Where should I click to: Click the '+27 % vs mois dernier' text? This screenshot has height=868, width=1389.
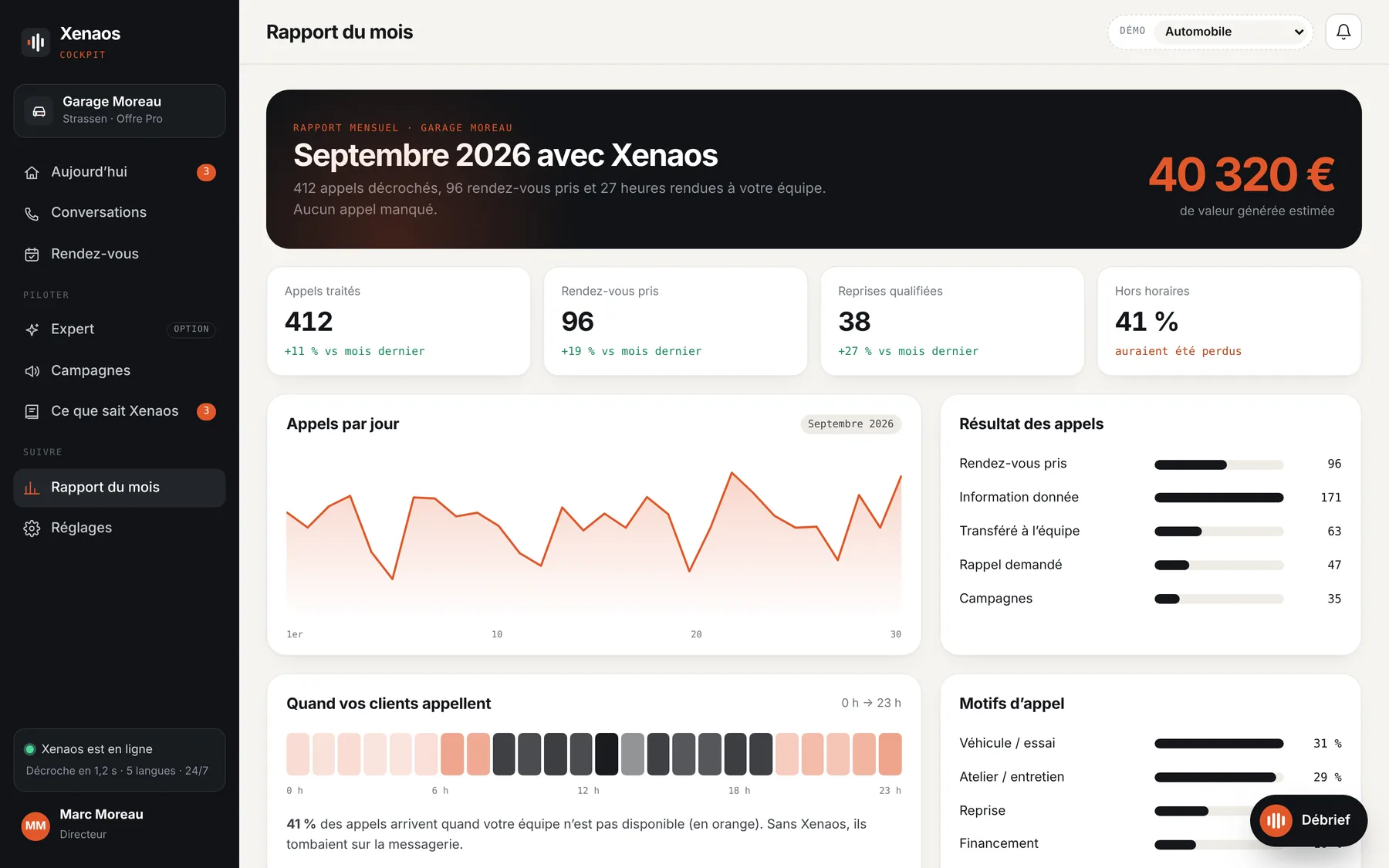(x=908, y=351)
